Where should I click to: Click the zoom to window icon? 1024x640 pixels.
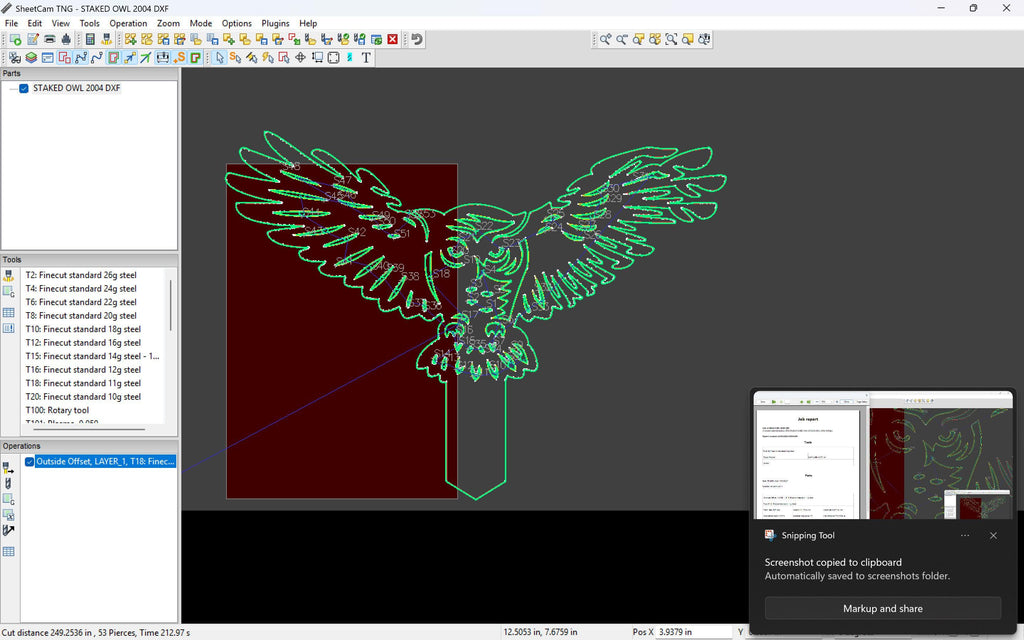(x=671, y=39)
